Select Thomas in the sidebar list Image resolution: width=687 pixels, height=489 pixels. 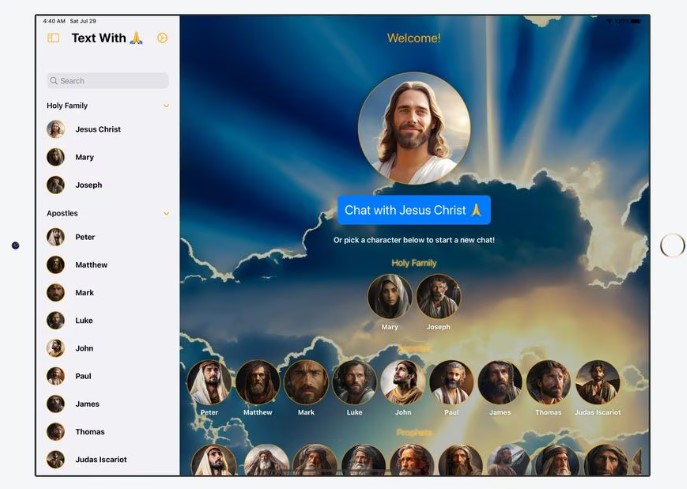pos(89,432)
